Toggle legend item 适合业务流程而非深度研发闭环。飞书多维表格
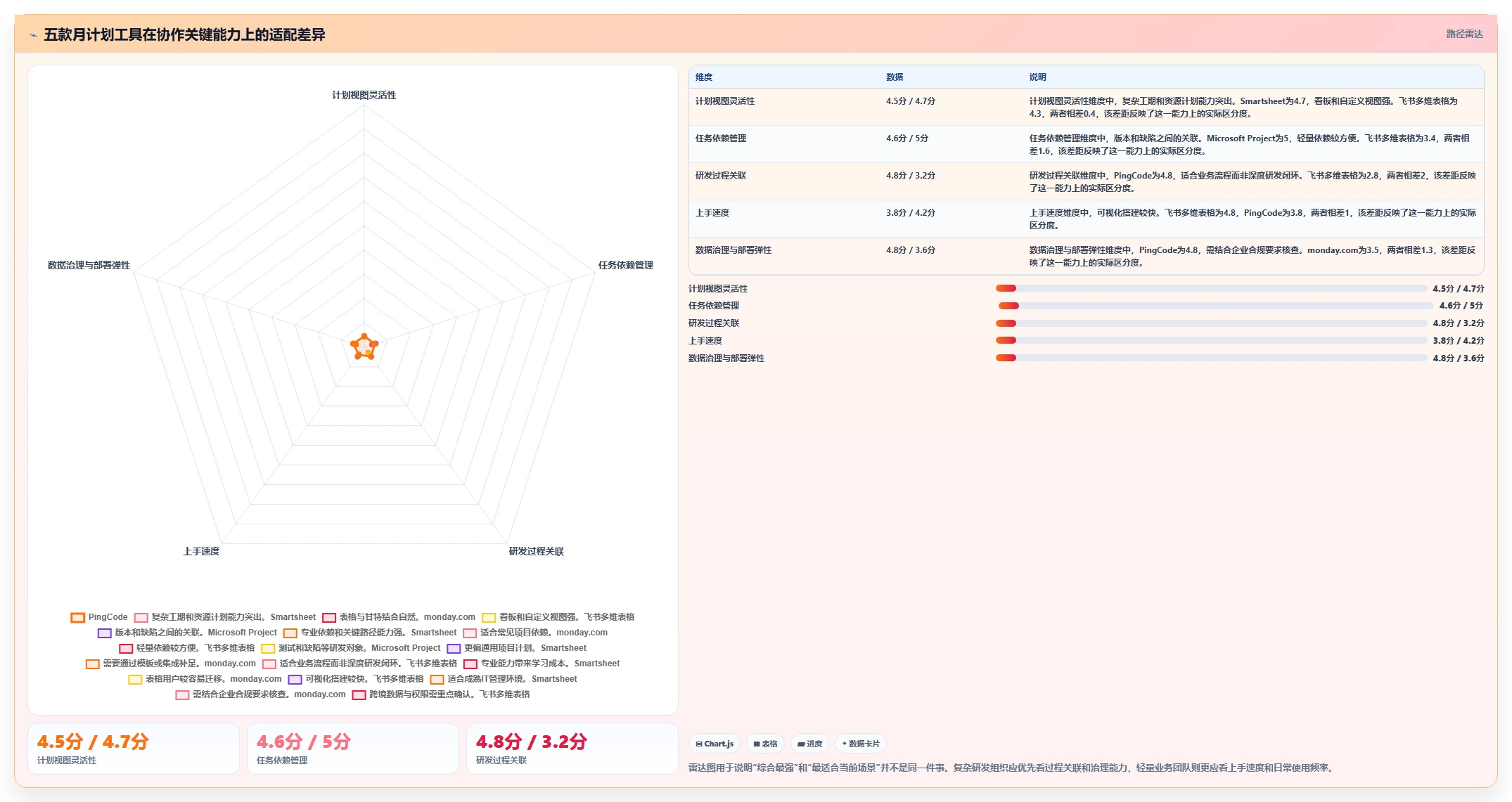 pos(359,664)
